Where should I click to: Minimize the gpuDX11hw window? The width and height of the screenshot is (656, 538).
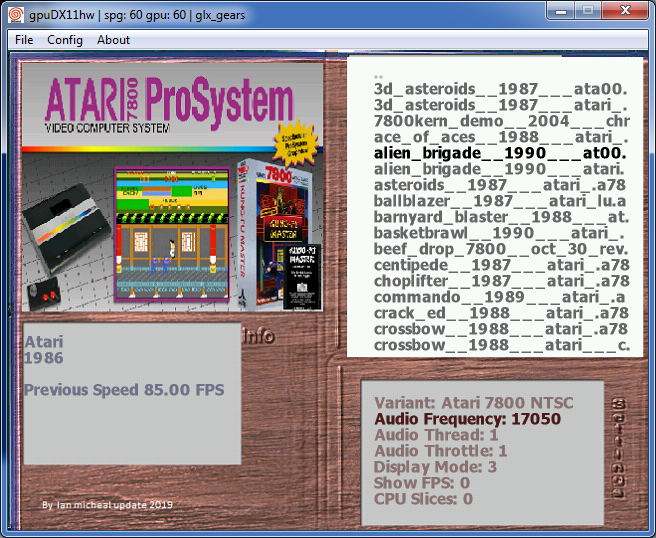[561, 10]
